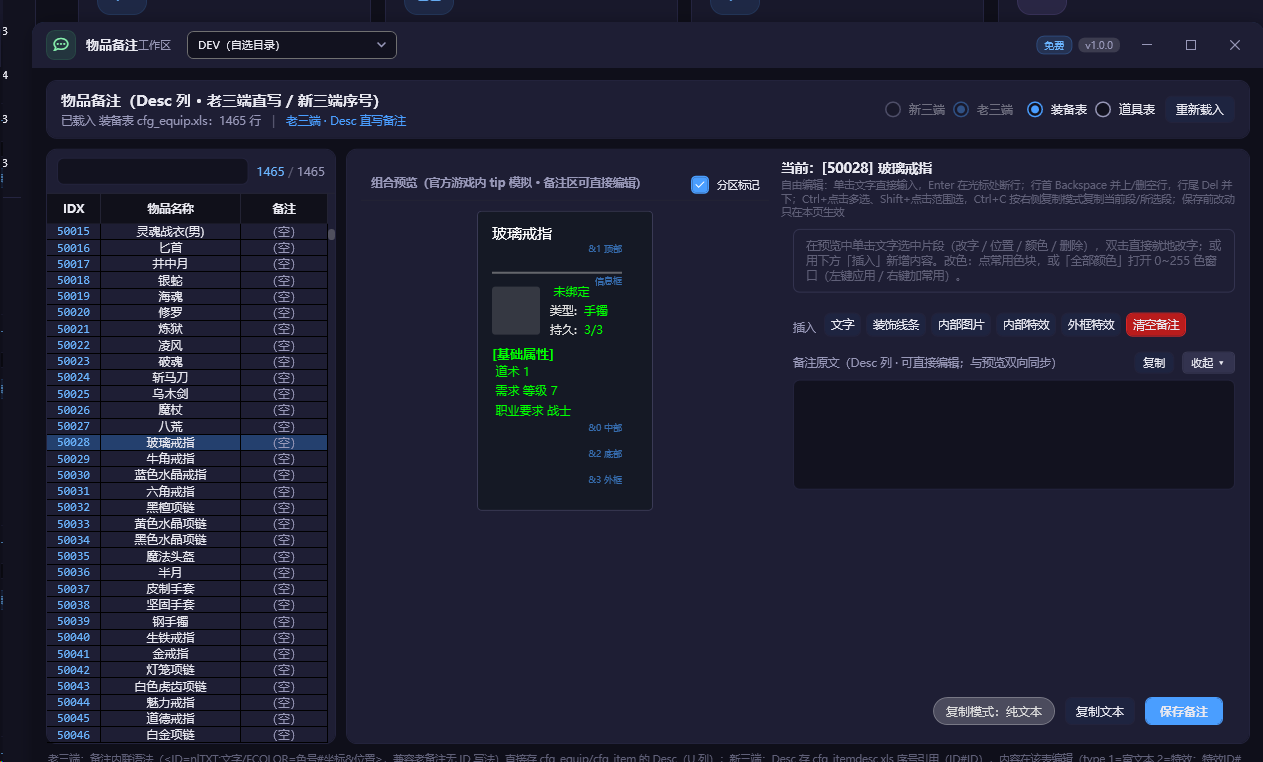Click the &2 底部 region marker
This screenshot has width=1263, height=762.
point(605,454)
